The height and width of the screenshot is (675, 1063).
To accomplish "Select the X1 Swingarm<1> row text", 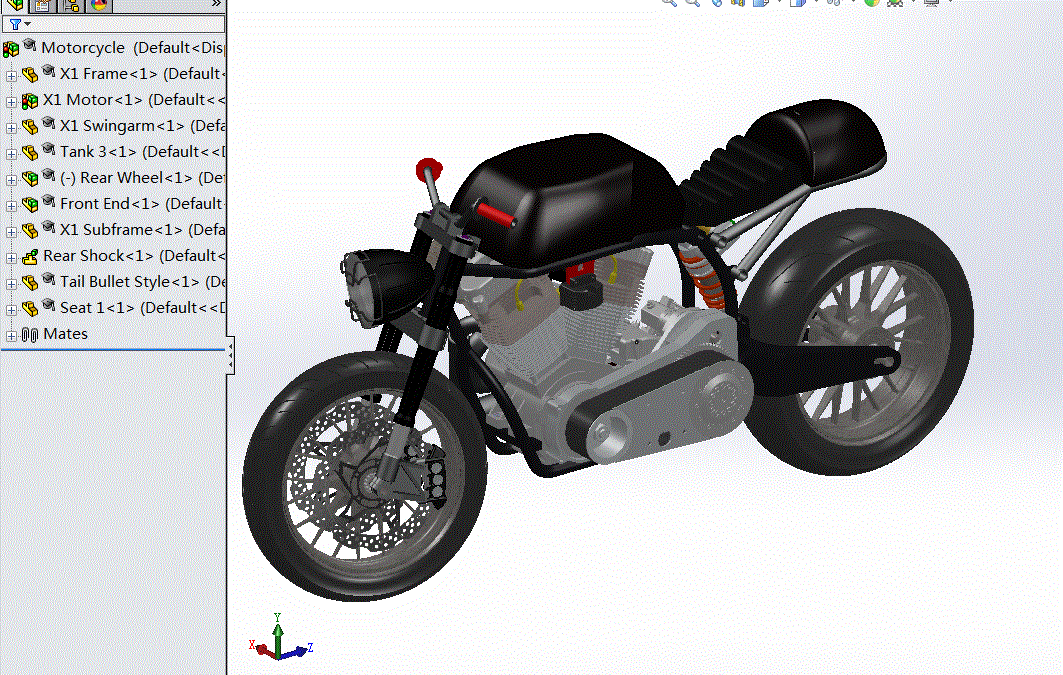I will pyautogui.click(x=142, y=126).
